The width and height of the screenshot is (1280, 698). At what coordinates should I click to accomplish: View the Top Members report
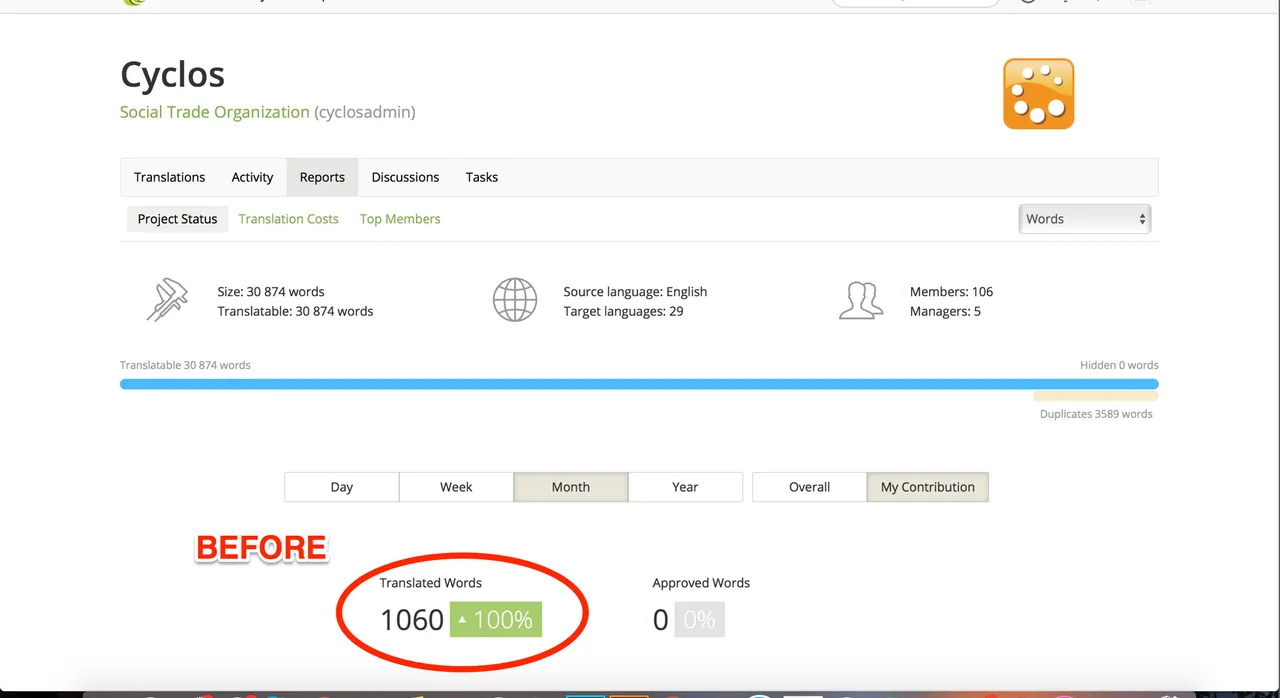click(400, 219)
